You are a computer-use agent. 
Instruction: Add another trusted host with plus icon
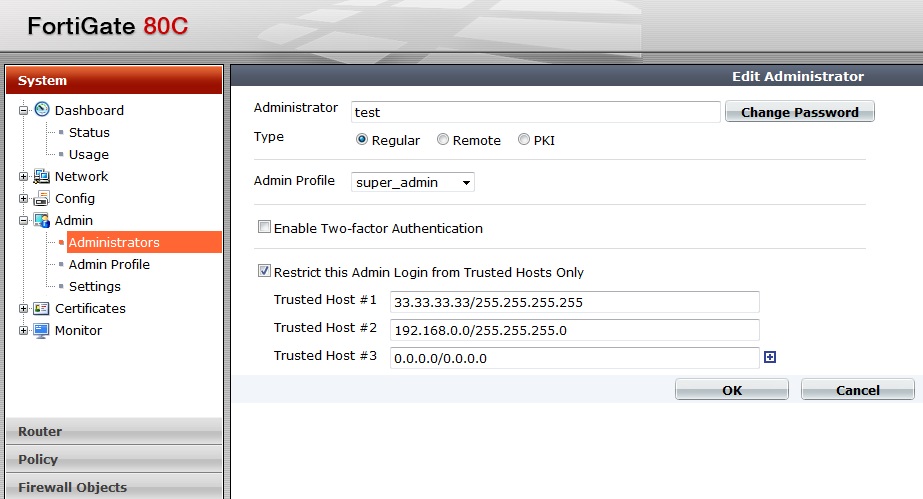point(770,357)
